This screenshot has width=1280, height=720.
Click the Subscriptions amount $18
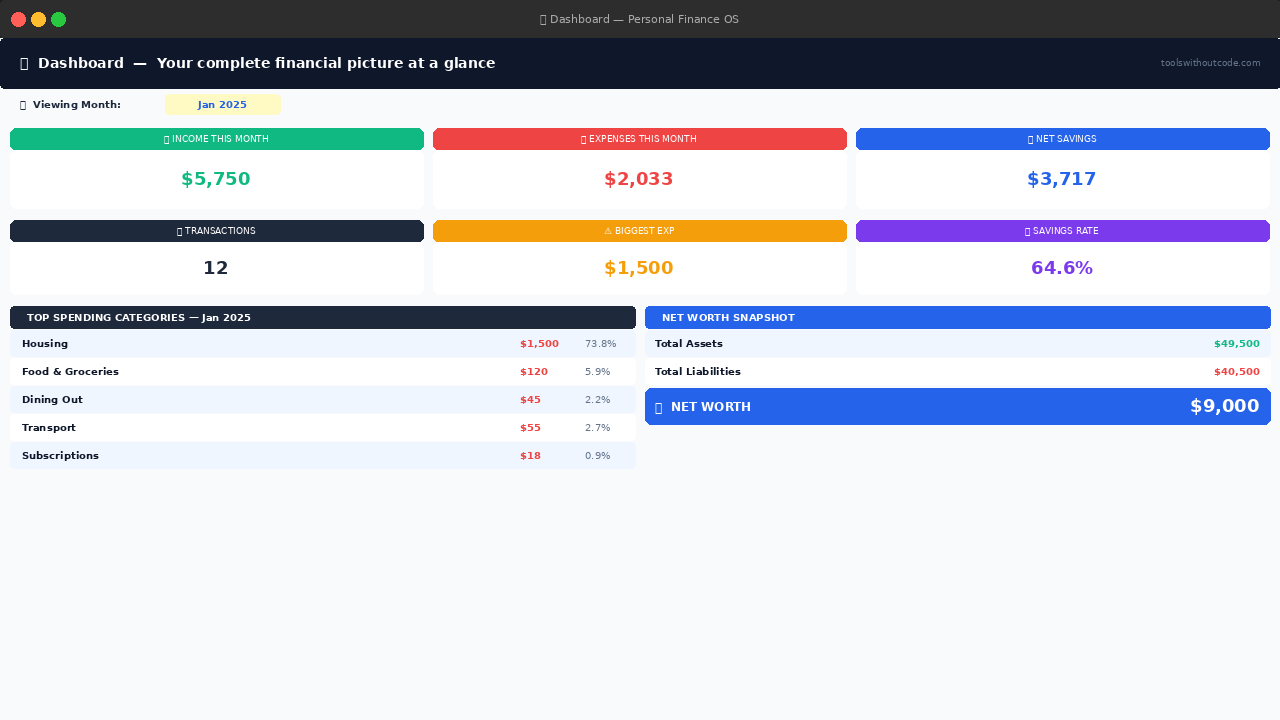point(530,456)
